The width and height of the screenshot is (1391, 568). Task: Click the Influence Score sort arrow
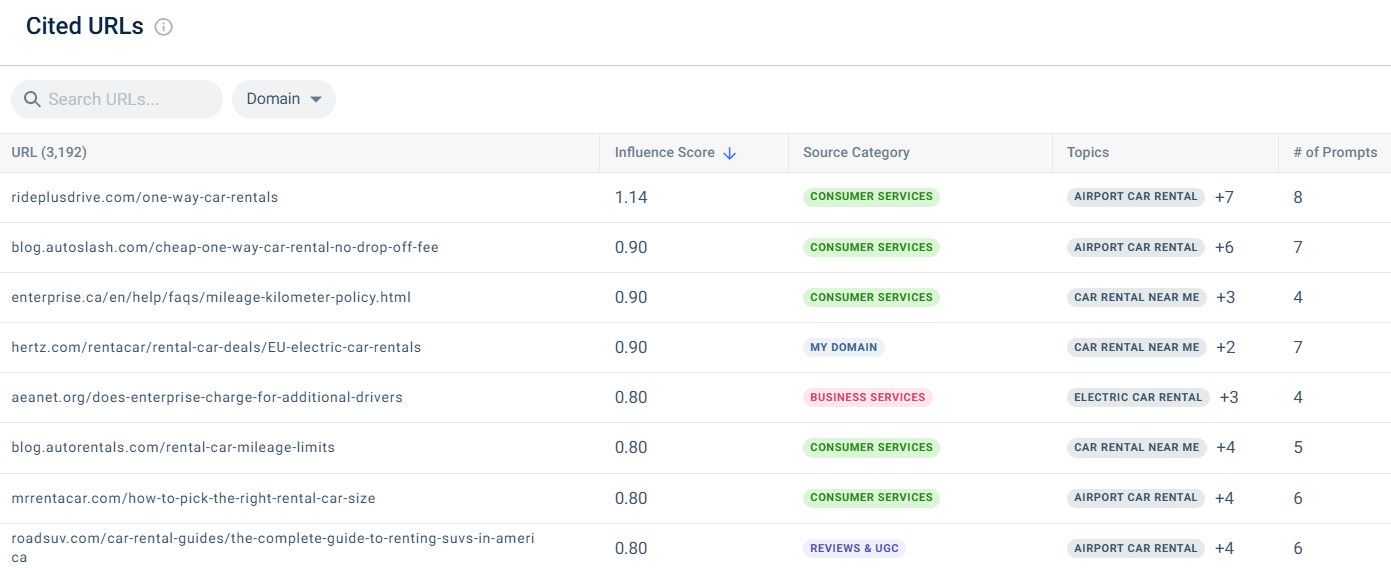click(x=729, y=153)
